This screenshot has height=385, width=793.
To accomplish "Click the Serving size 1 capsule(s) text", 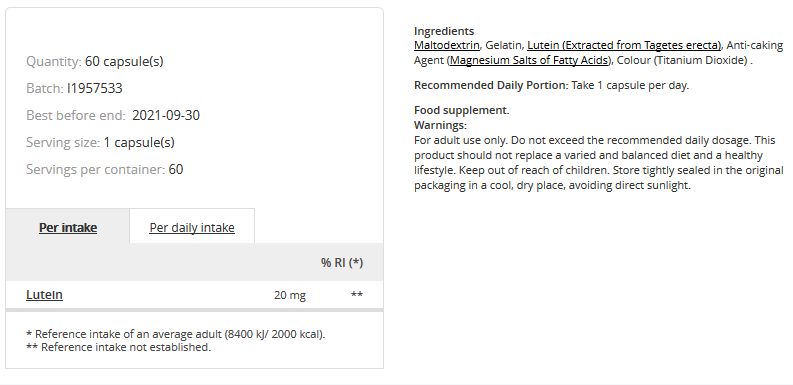I will click(x=100, y=142).
